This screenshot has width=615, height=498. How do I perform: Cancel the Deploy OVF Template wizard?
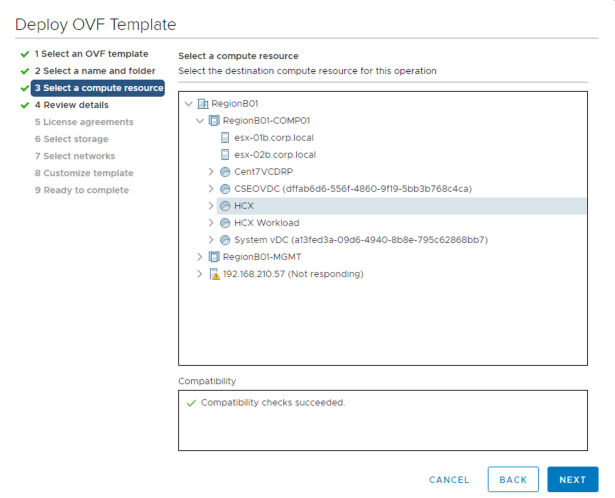click(449, 480)
